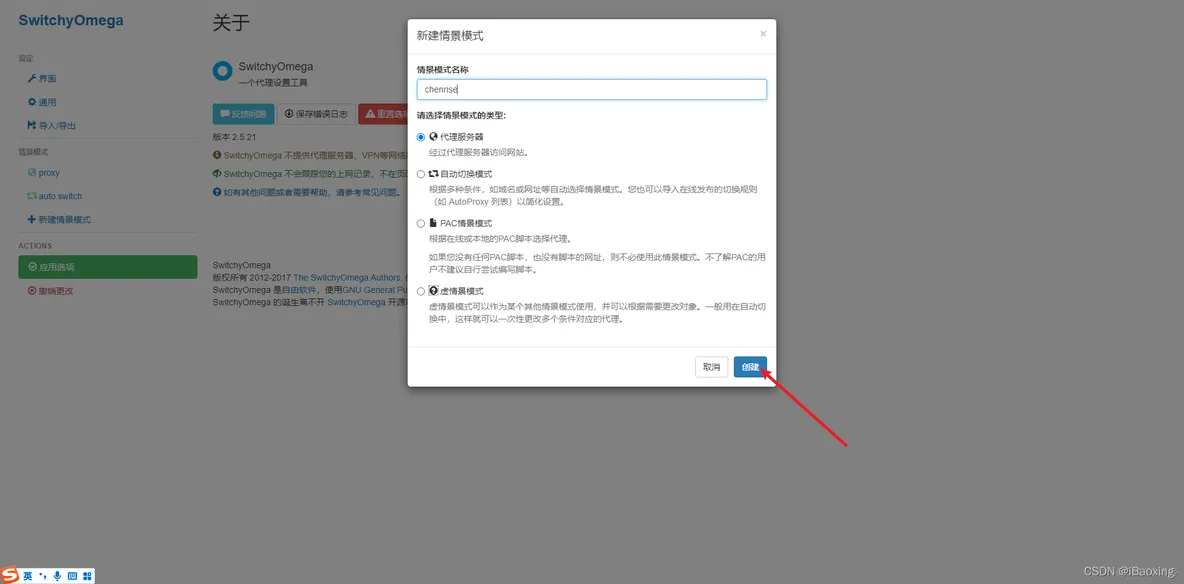Select the PAC情景模式 radio button

tap(421, 224)
